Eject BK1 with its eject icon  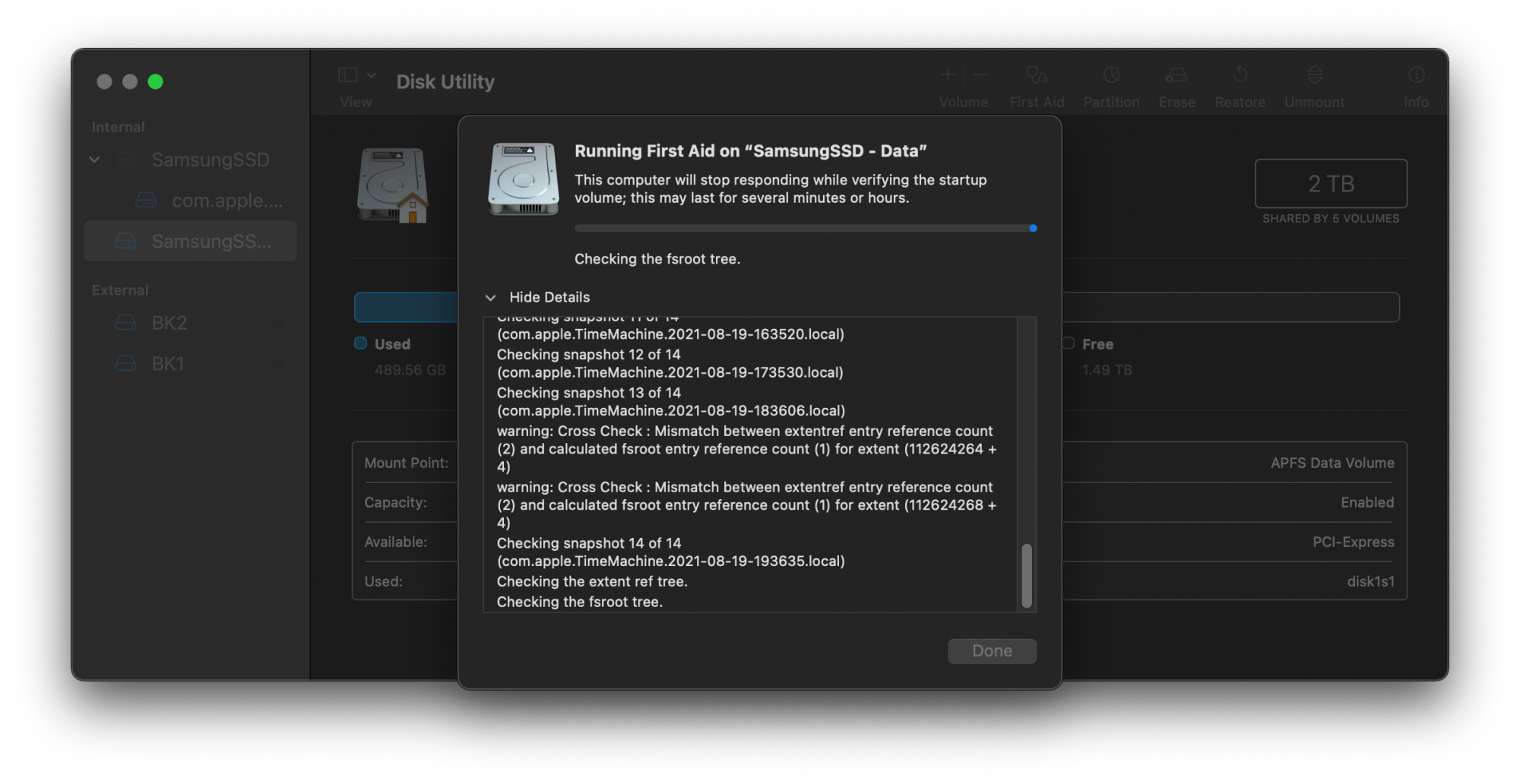click(x=278, y=364)
